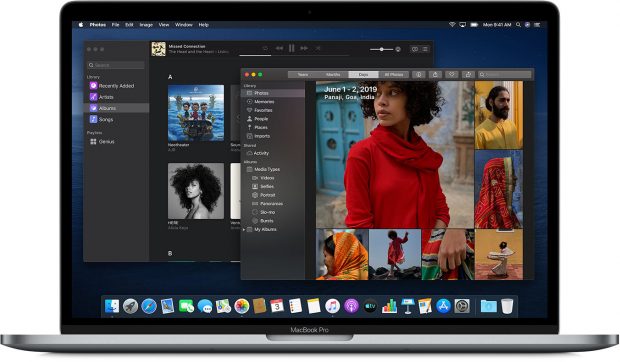
Task: Select the Days tab in Photos
Action: 363,74
